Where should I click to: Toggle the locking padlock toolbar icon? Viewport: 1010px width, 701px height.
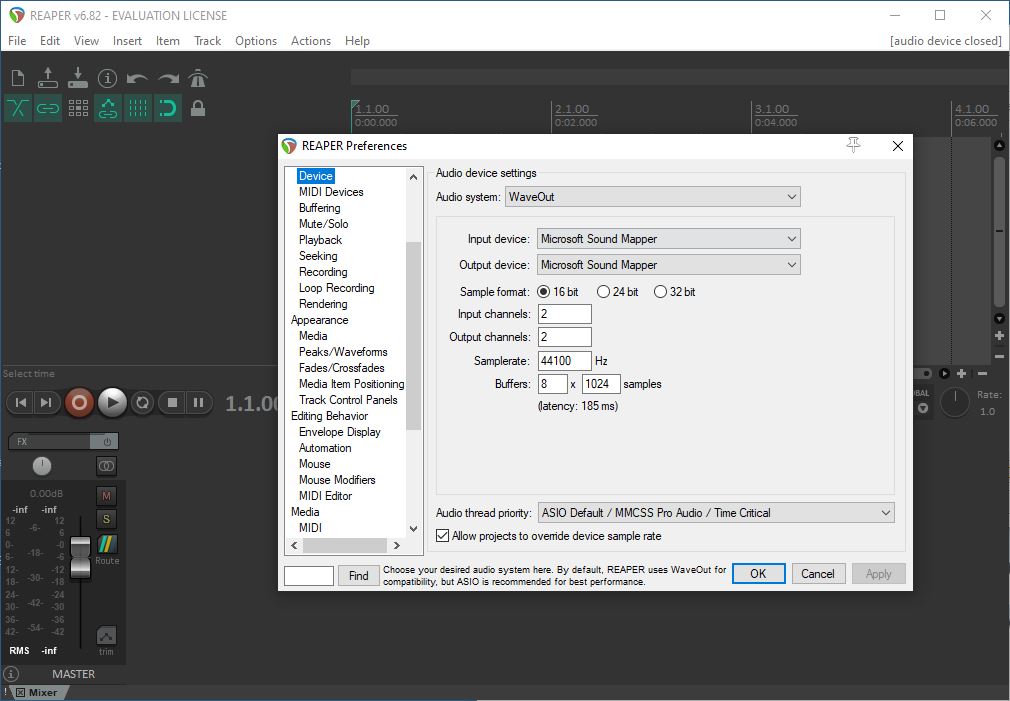[x=198, y=108]
